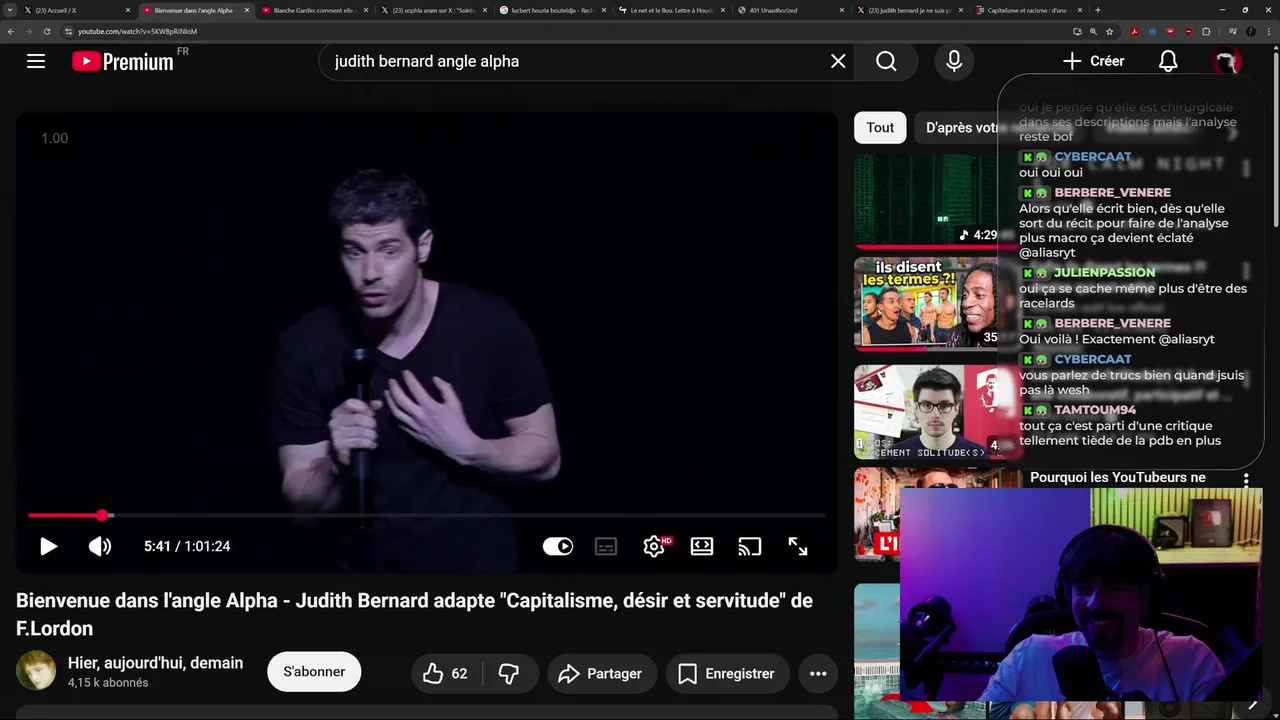1280x720 pixels.
Task: Click TAMTOUM94 username in chat overlay
Action: click(x=1095, y=411)
